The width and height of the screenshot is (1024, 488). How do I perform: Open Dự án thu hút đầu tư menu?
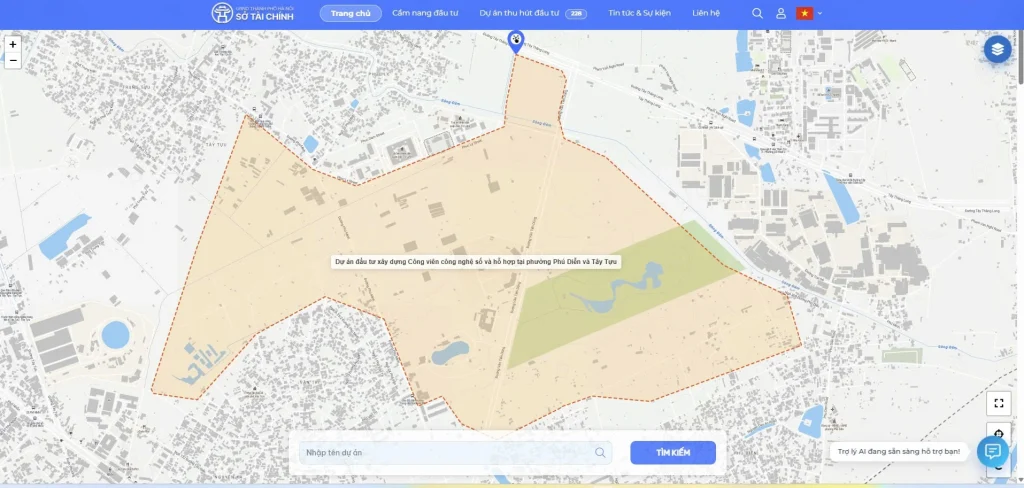coord(519,13)
